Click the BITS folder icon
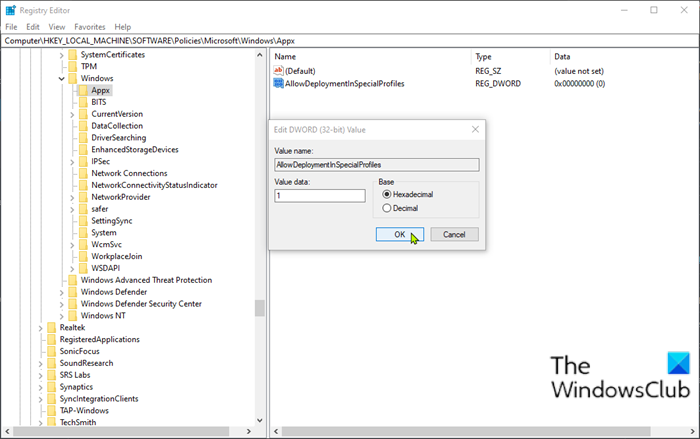Image resolution: width=700 pixels, height=439 pixels. click(x=83, y=102)
